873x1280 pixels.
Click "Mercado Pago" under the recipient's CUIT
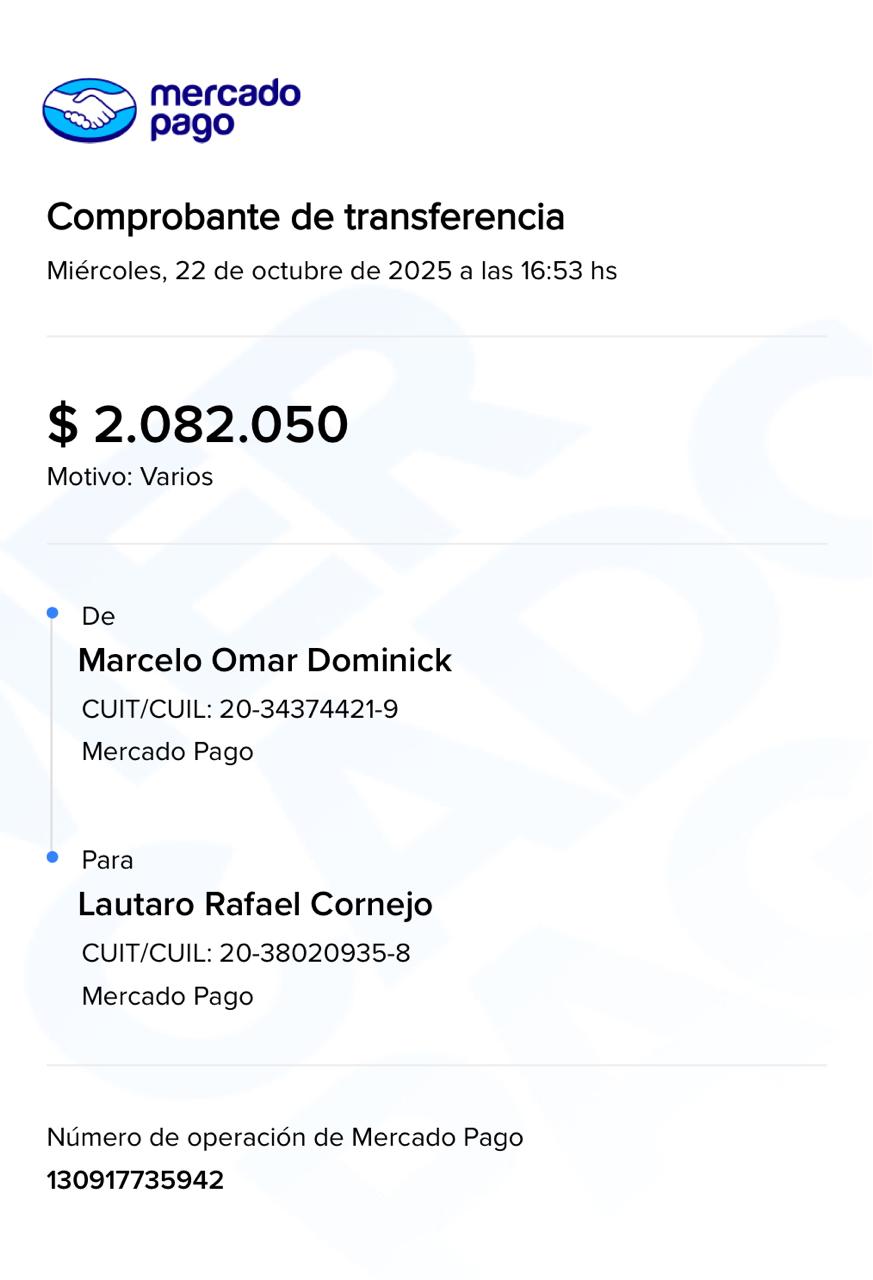tap(167, 996)
